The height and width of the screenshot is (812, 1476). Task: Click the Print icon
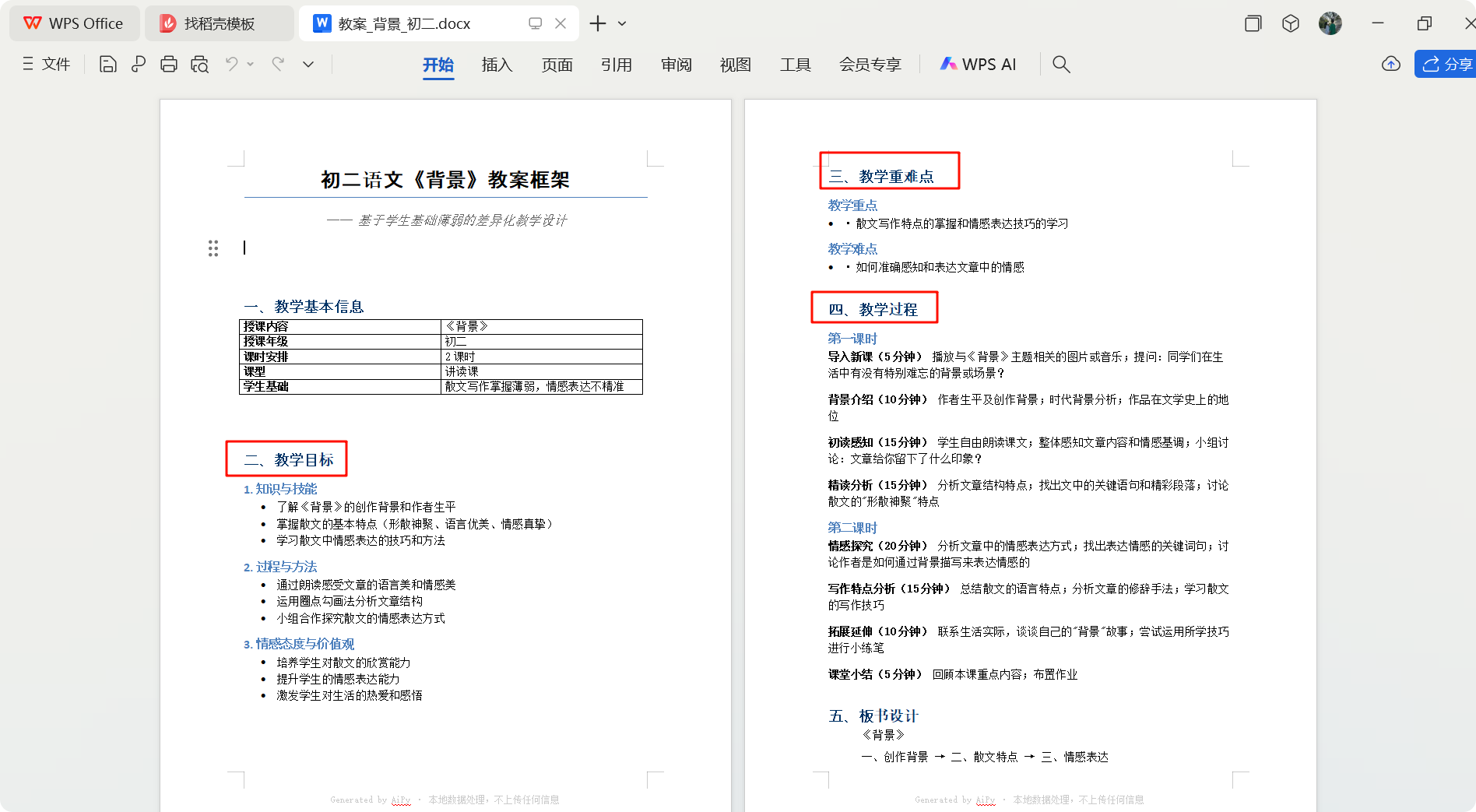(169, 64)
